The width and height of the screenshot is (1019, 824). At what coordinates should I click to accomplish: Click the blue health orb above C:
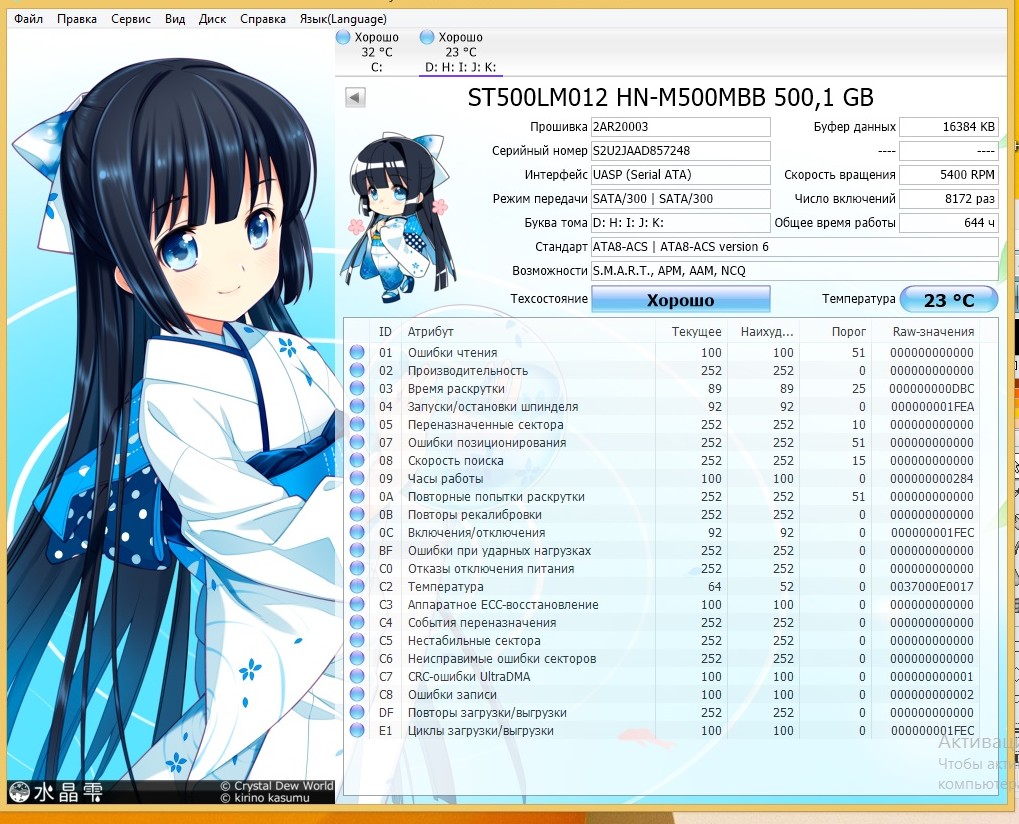[342, 37]
